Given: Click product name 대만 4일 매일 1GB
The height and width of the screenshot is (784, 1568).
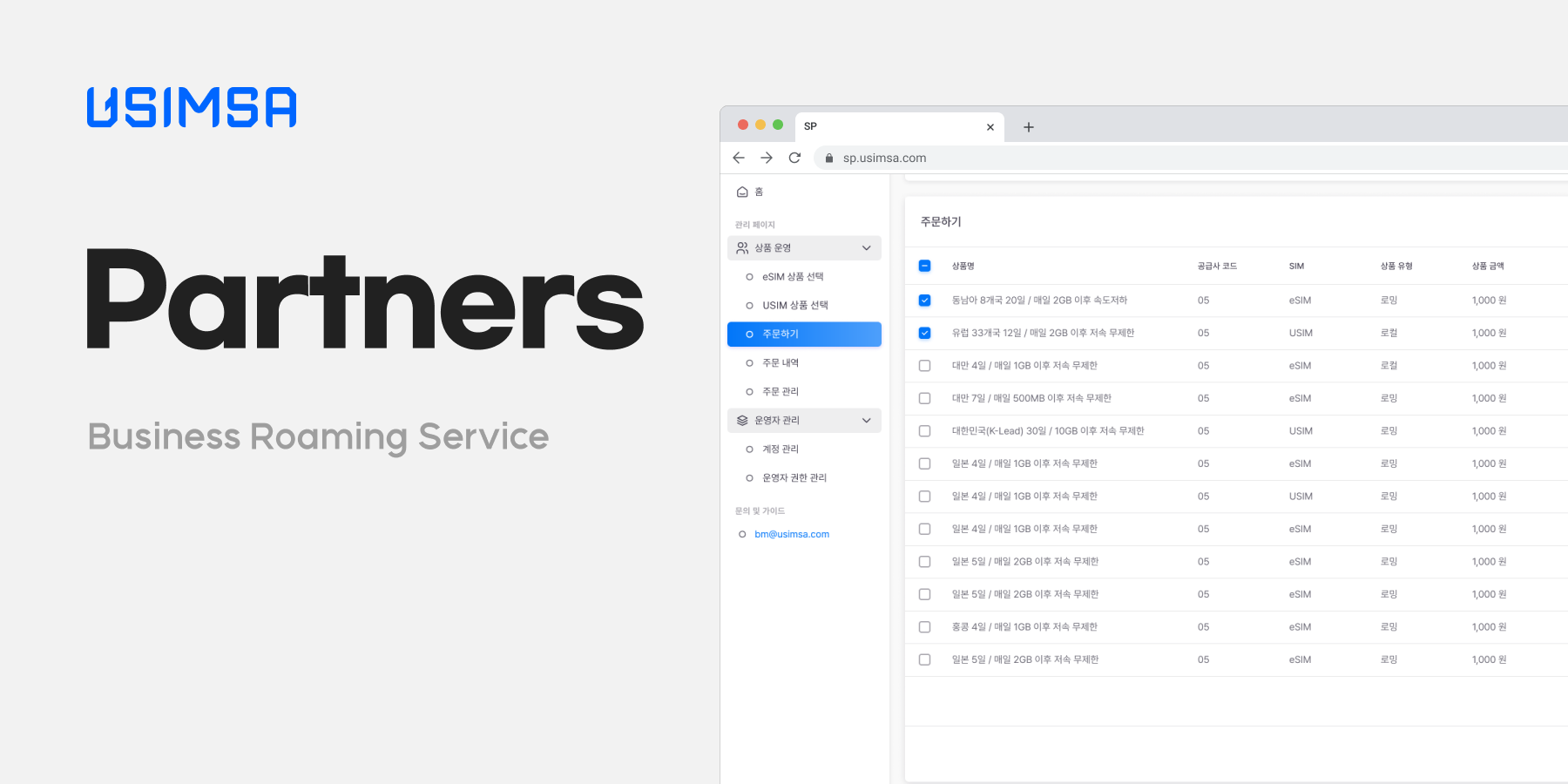Looking at the screenshot, I should [x=1024, y=366].
